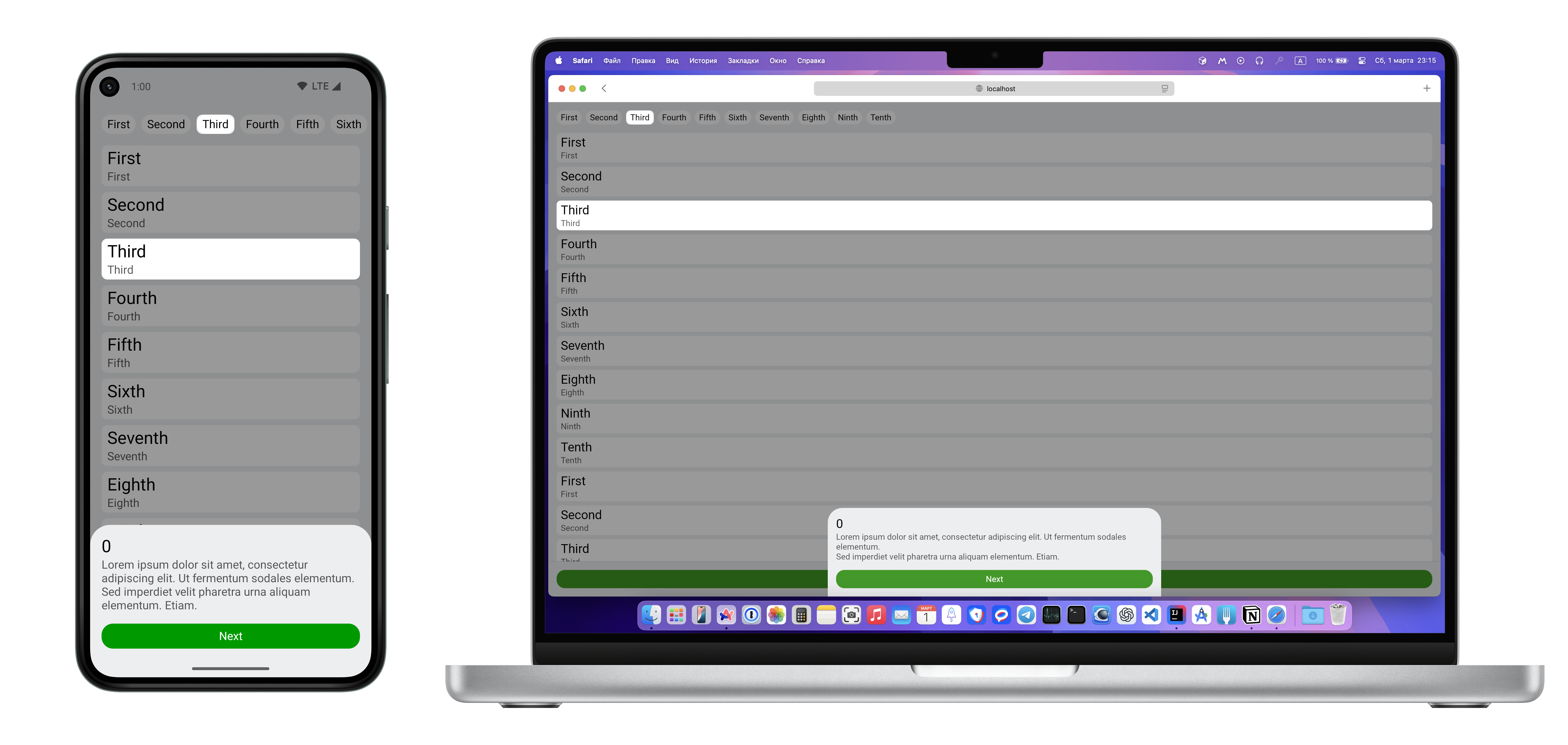
Task: Tap Next on the phone bottom sheet
Action: click(x=230, y=636)
